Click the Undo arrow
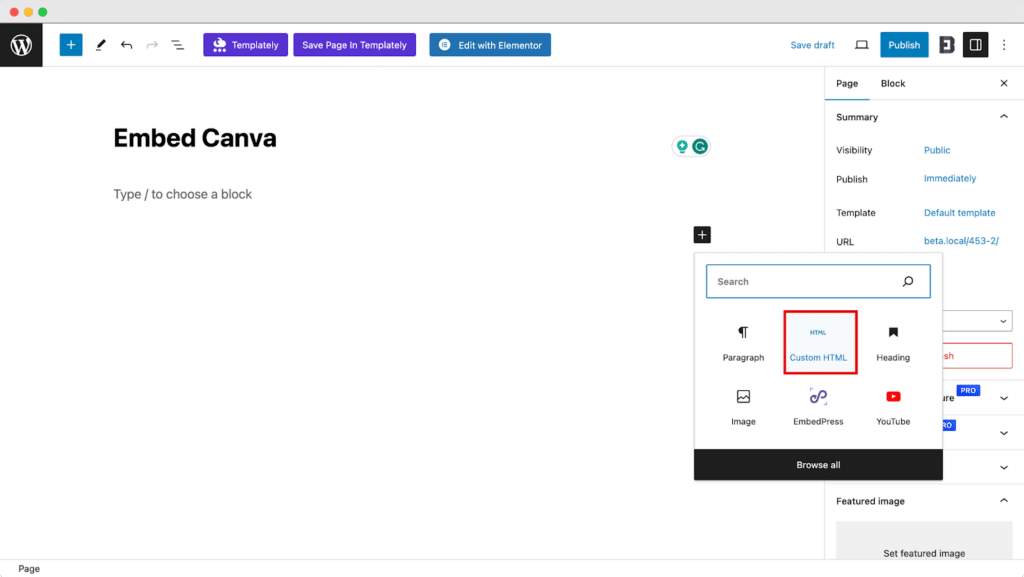The width and height of the screenshot is (1024, 577). 126,45
